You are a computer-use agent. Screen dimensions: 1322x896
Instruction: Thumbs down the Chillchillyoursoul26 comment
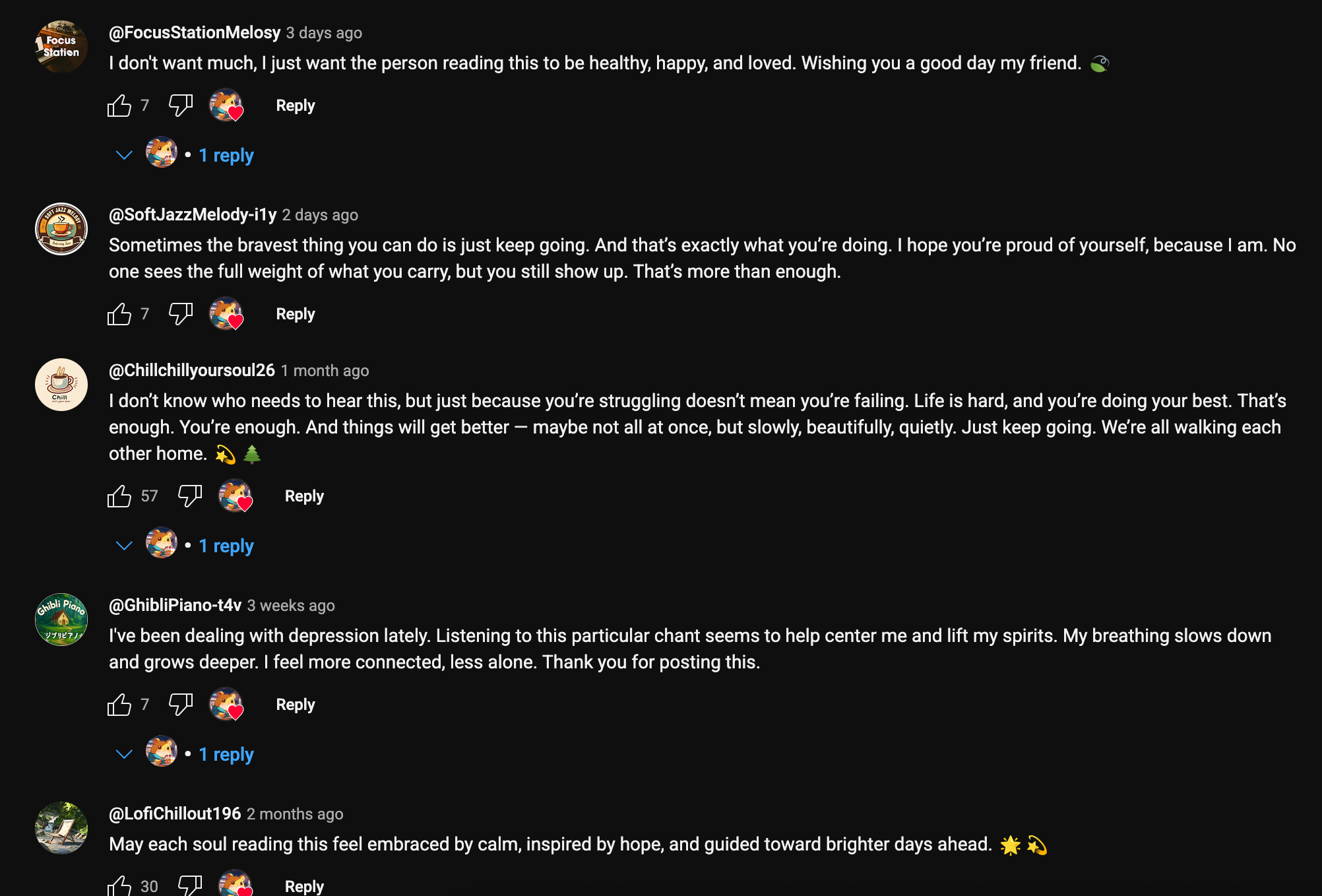point(189,496)
